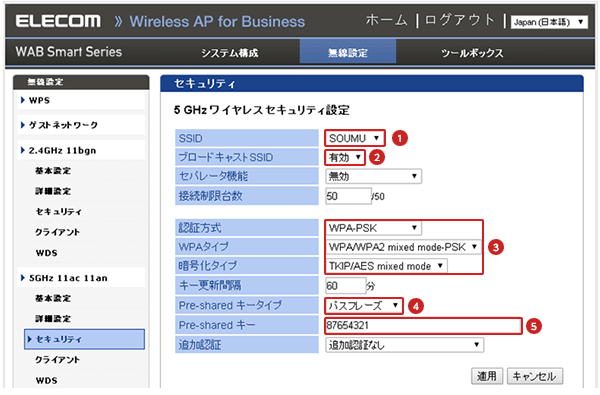This screenshot has width=600, height=395.
Task: Open クライアント under 2.4GHz 11bgn
Action: pos(57,232)
